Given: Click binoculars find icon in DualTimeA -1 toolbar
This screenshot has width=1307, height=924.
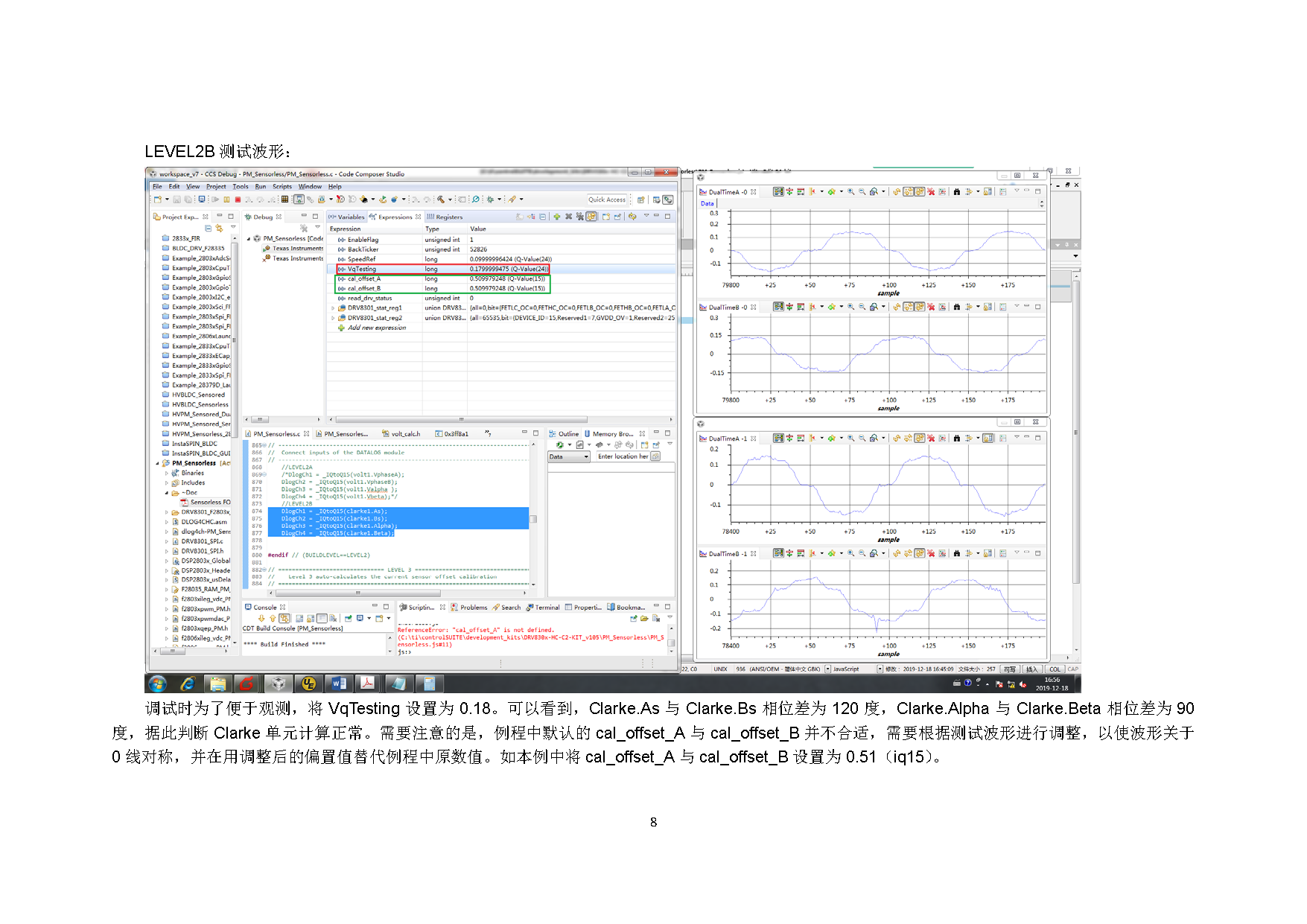Looking at the screenshot, I should point(957,439).
